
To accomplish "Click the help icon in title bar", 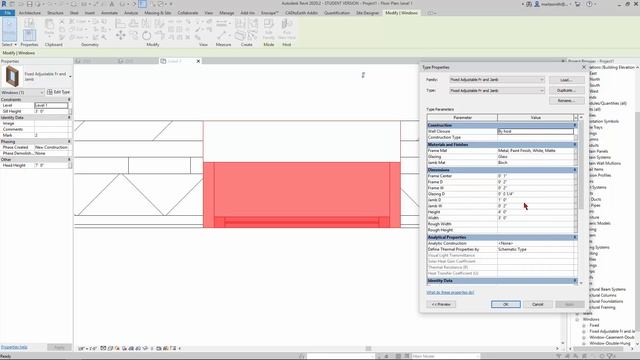I will coord(589,4).
